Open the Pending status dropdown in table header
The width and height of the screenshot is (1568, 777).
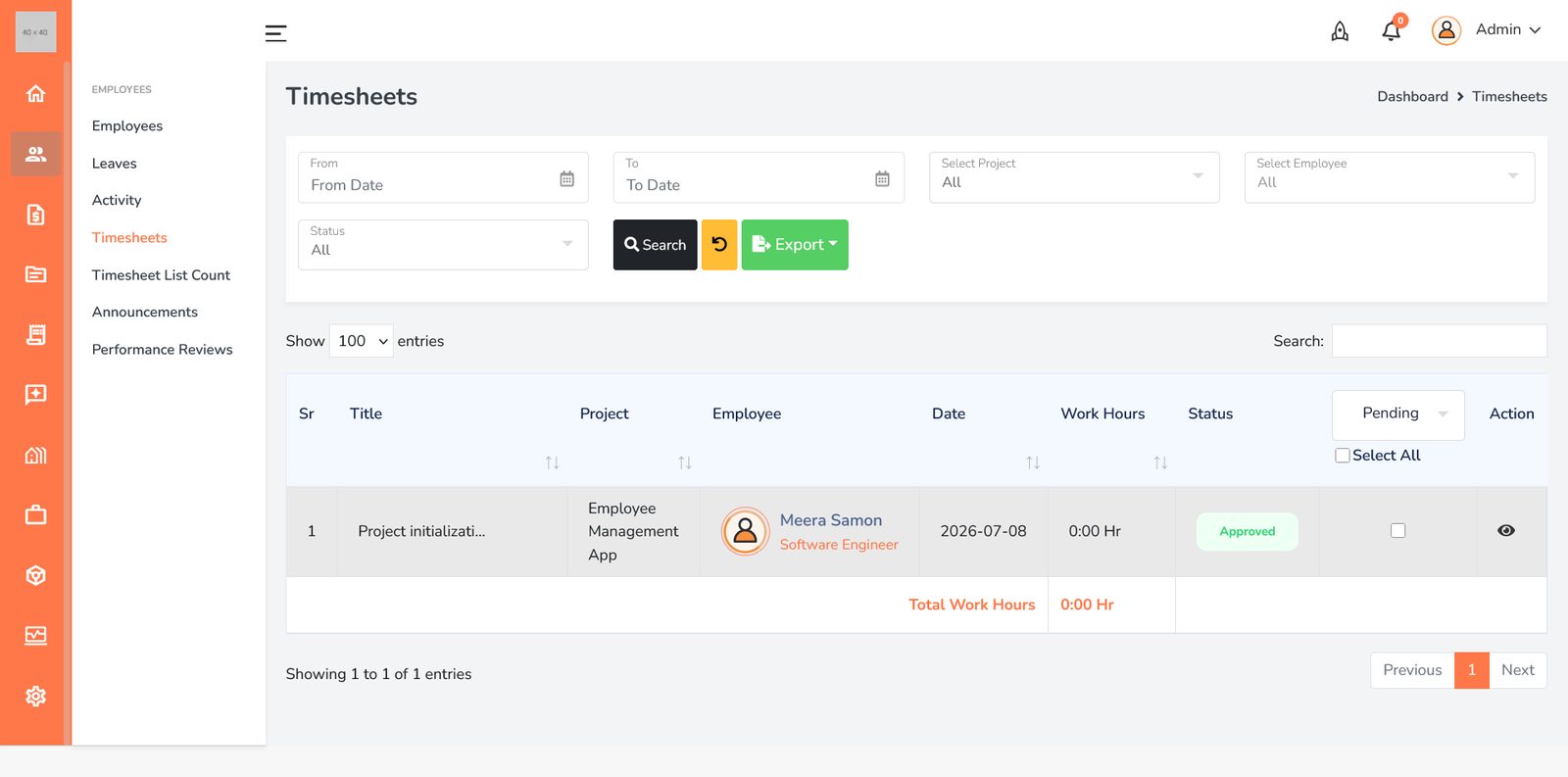(x=1398, y=414)
